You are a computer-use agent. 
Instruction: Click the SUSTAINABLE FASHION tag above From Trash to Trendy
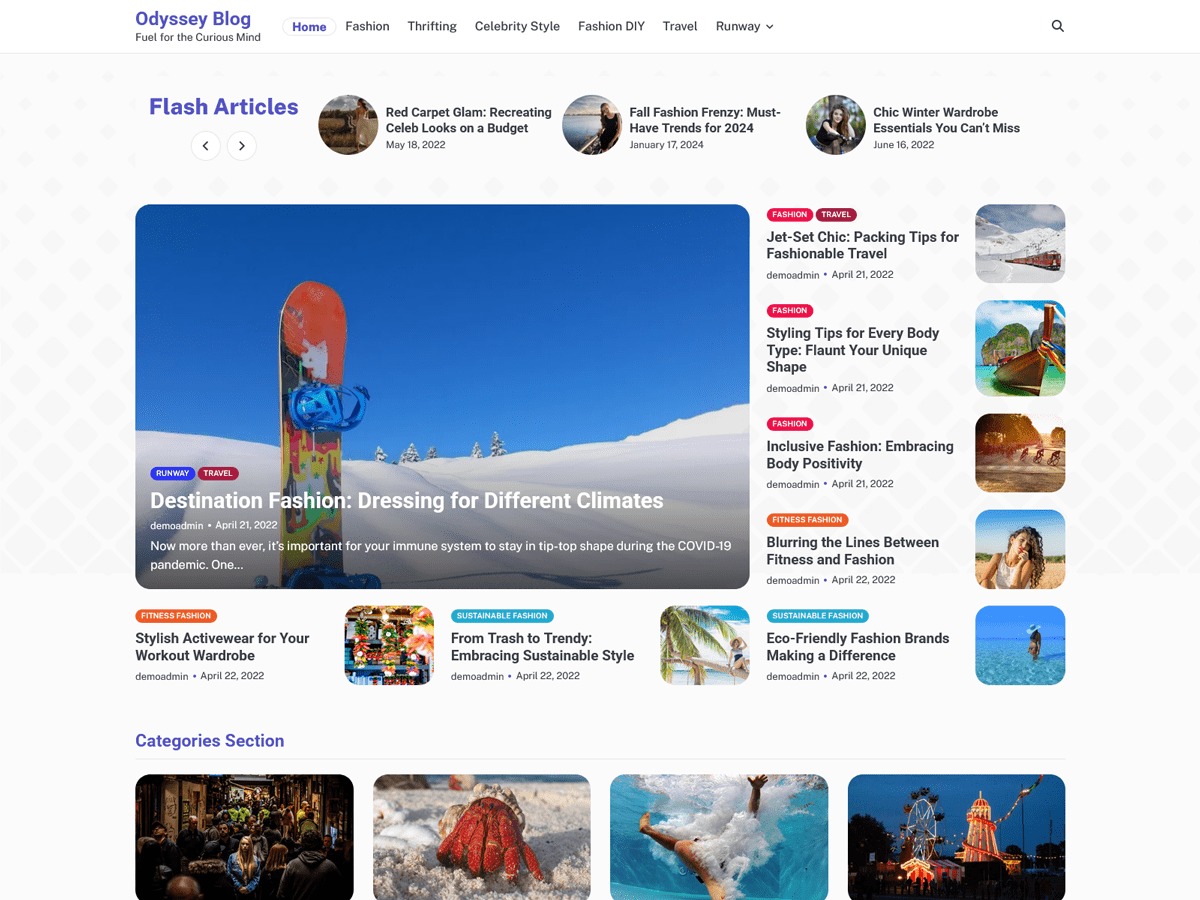coord(502,615)
